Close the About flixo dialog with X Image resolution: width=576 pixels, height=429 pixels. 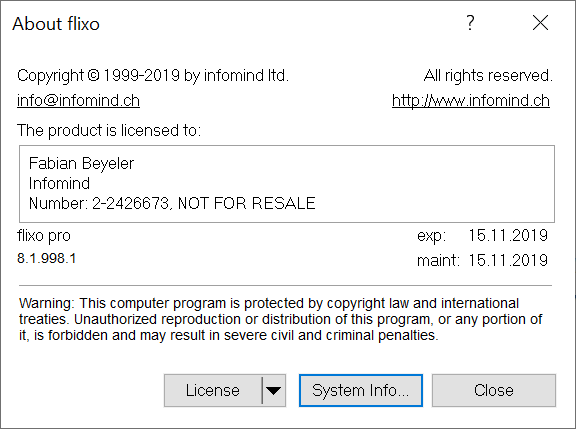[540, 23]
